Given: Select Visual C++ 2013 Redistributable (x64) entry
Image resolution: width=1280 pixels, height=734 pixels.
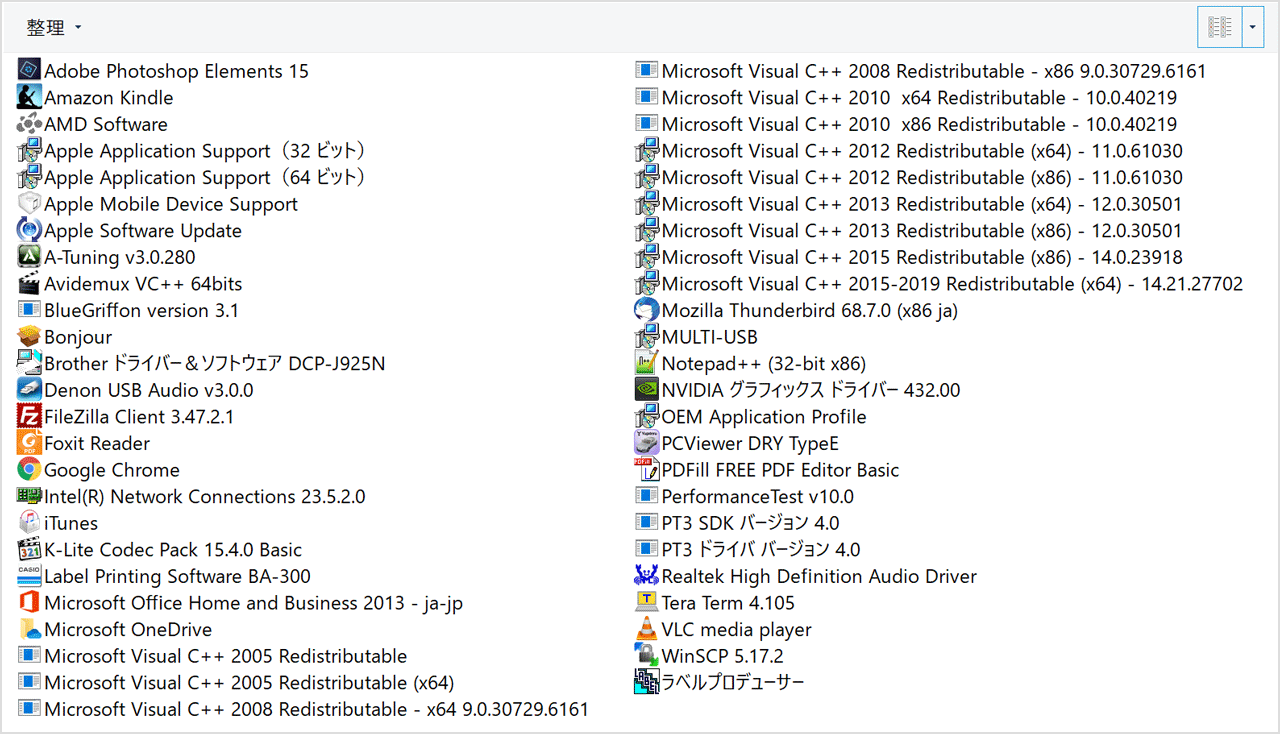Looking at the screenshot, I should (x=909, y=203).
